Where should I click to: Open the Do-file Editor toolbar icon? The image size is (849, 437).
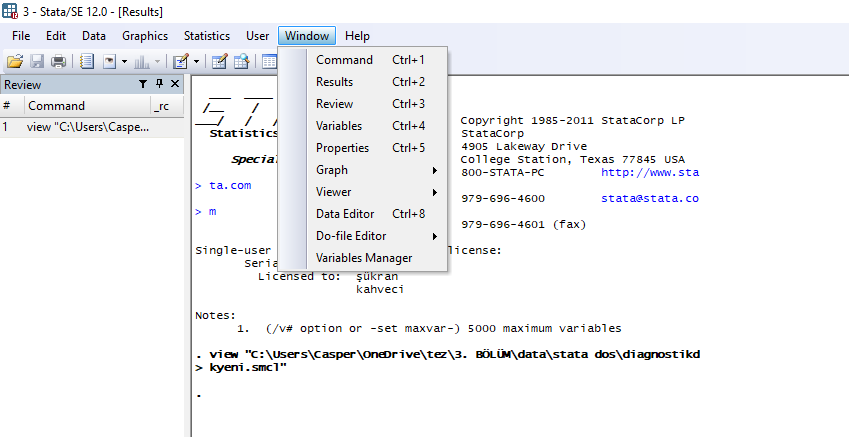tap(180, 62)
